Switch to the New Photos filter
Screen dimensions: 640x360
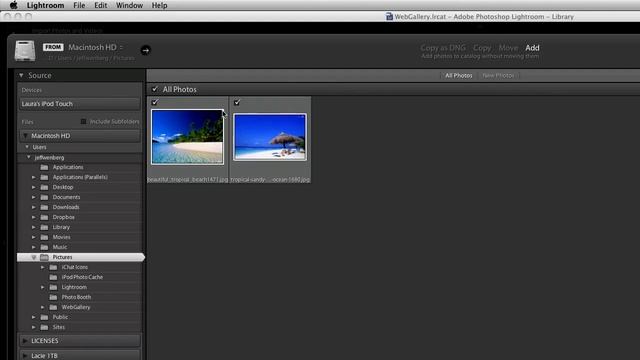[x=498, y=76]
